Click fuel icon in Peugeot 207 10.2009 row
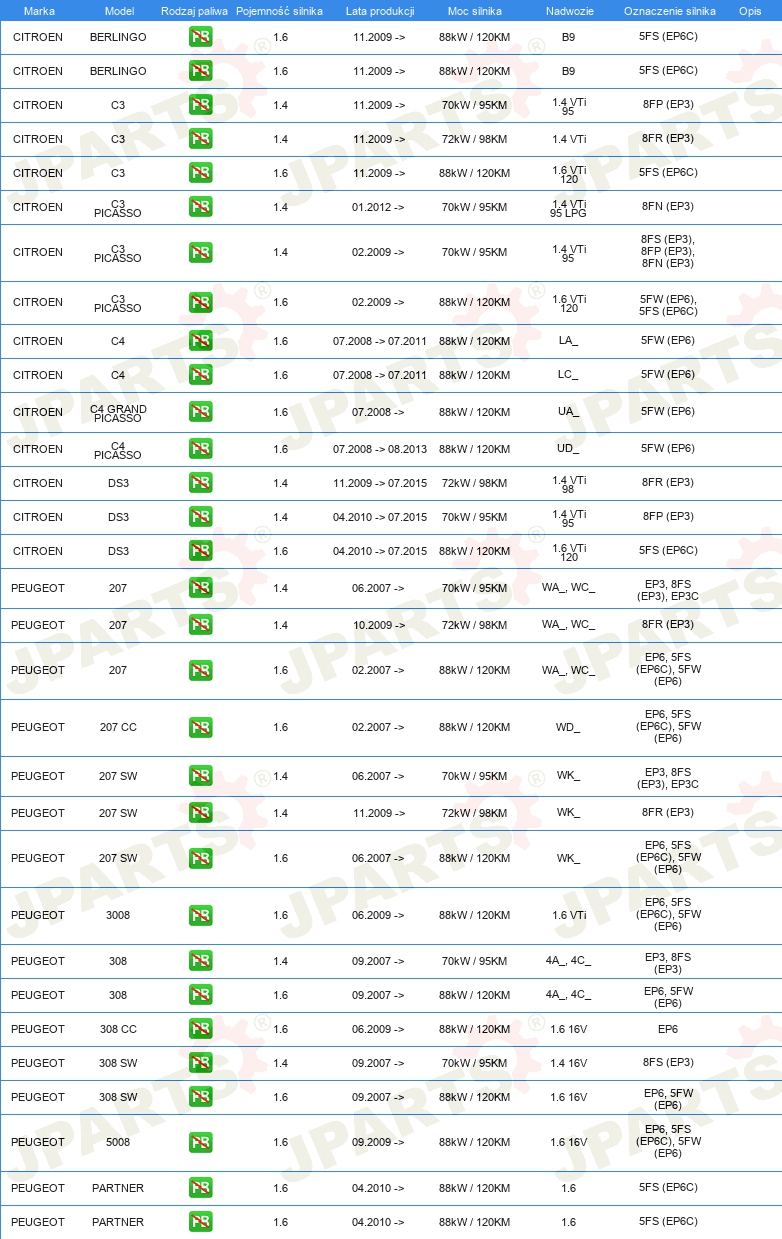This screenshot has width=782, height=1239. (x=200, y=625)
